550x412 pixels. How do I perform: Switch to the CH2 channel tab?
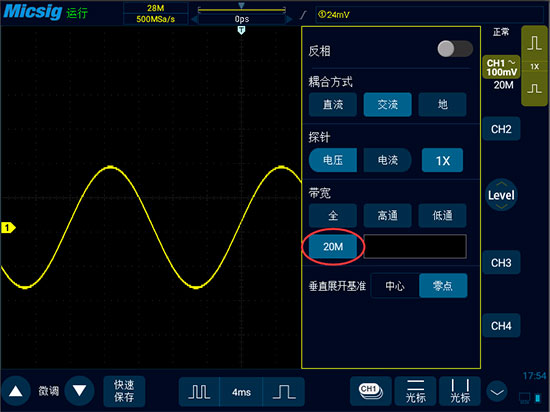[x=501, y=129]
